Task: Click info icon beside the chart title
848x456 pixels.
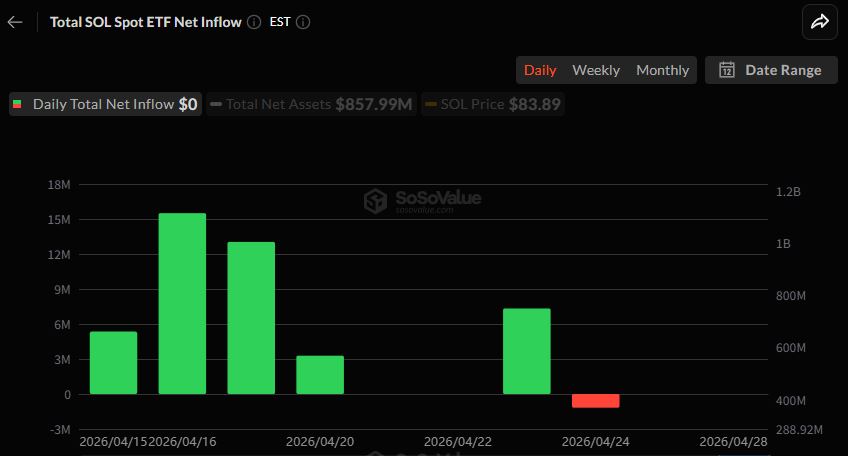Action: pos(254,22)
